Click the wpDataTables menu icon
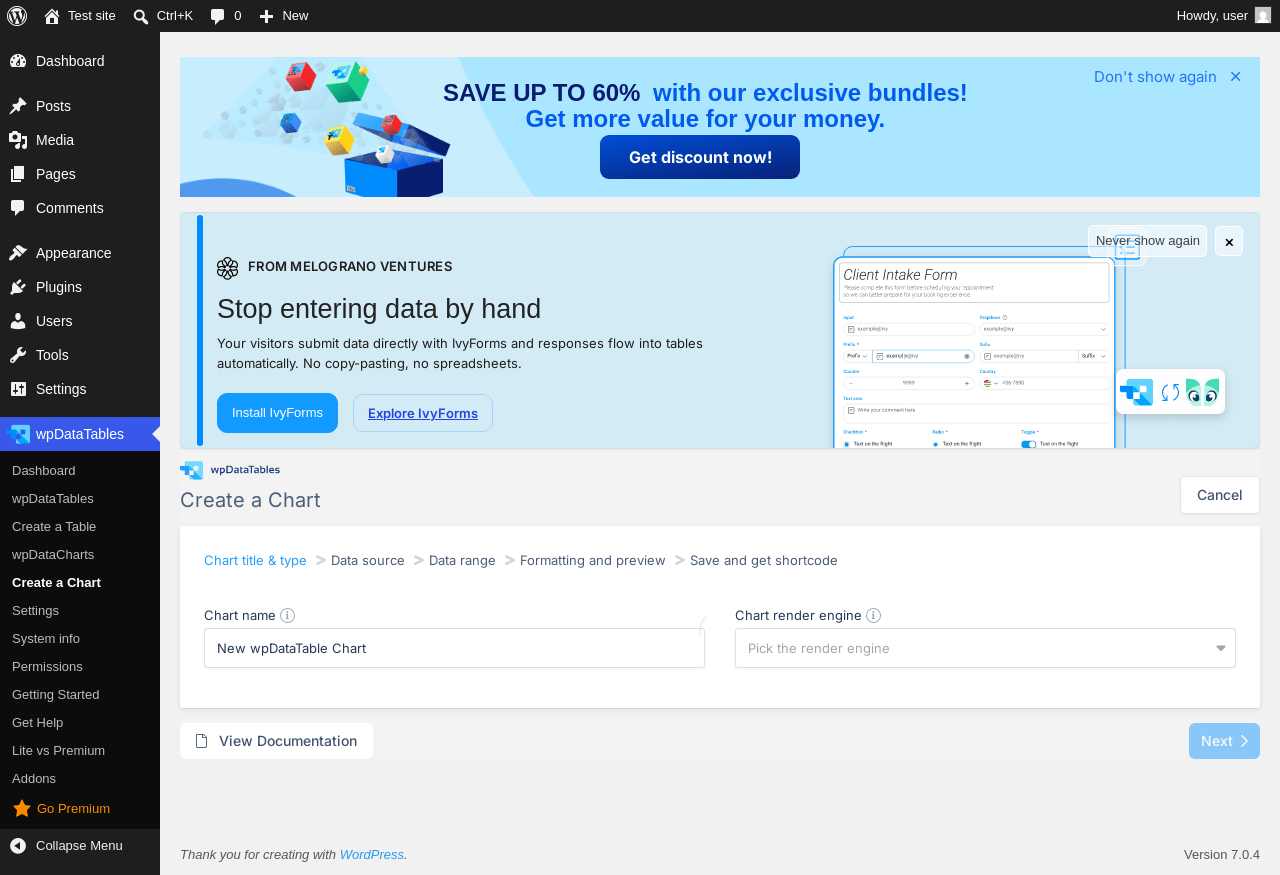Image resolution: width=1280 pixels, height=875 pixels. 18,434
